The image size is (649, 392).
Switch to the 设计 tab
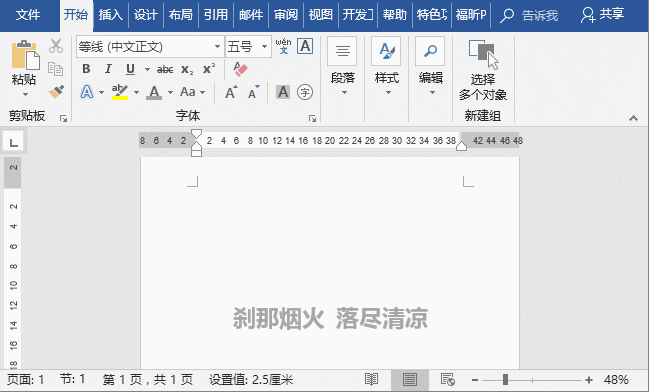(x=146, y=15)
